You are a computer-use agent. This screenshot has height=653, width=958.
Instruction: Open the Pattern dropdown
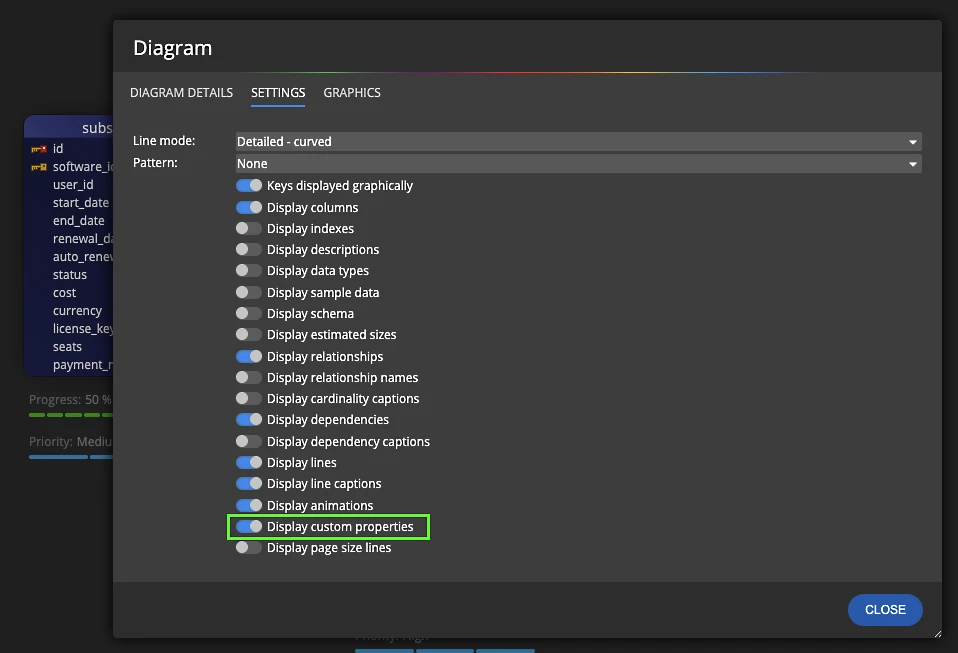point(579,164)
